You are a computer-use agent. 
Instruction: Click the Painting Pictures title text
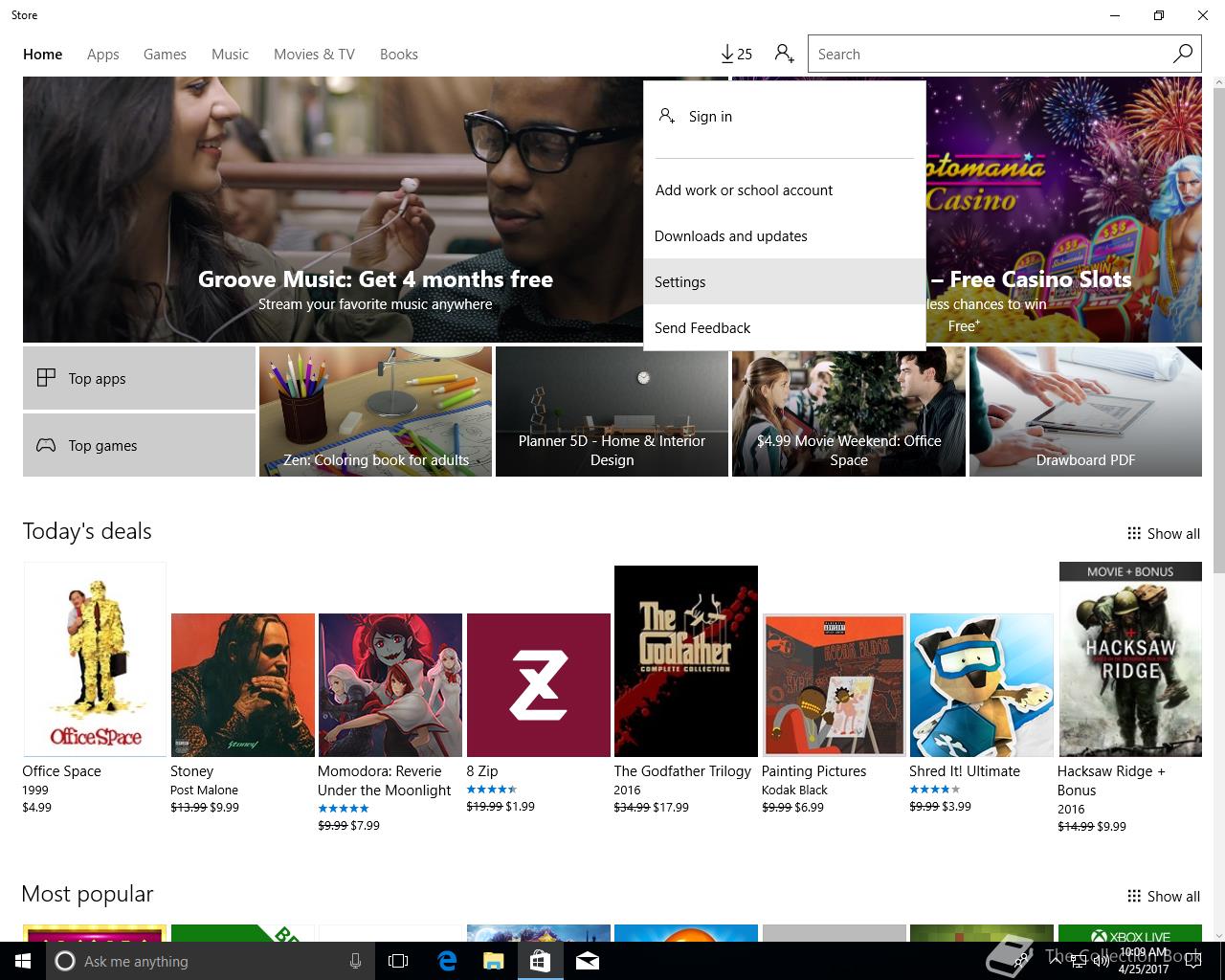(813, 771)
